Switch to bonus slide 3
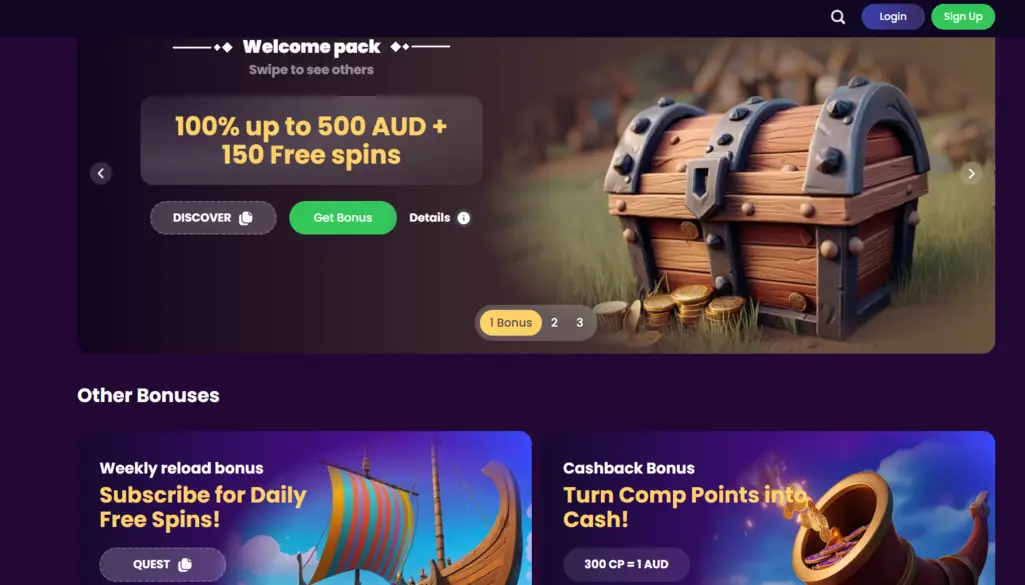Image resolution: width=1025 pixels, height=585 pixels. pos(579,323)
